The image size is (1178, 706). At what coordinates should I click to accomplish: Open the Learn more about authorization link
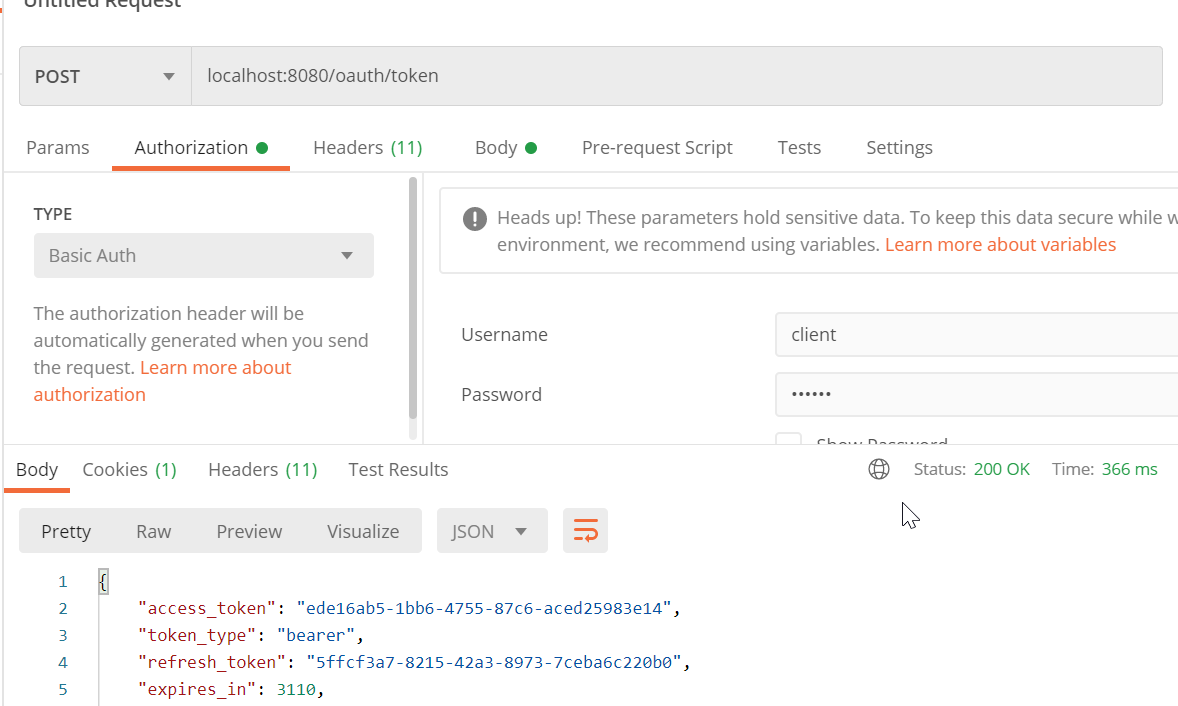pyautogui.click(x=162, y=381)
